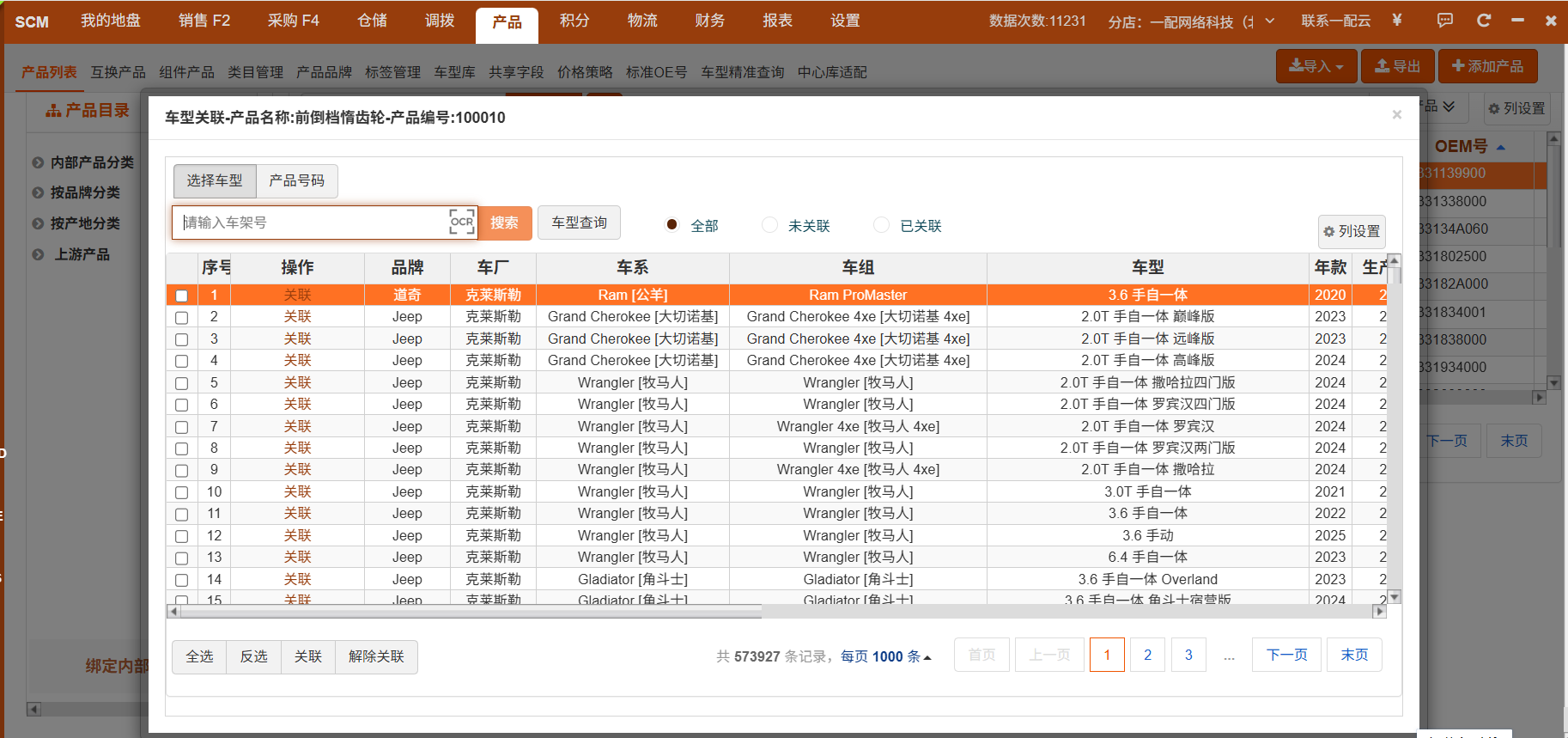This screenshot has width=1568, height=738.
Task: Open 联系一配云 in the top bar
Action: coord(1335,21)
